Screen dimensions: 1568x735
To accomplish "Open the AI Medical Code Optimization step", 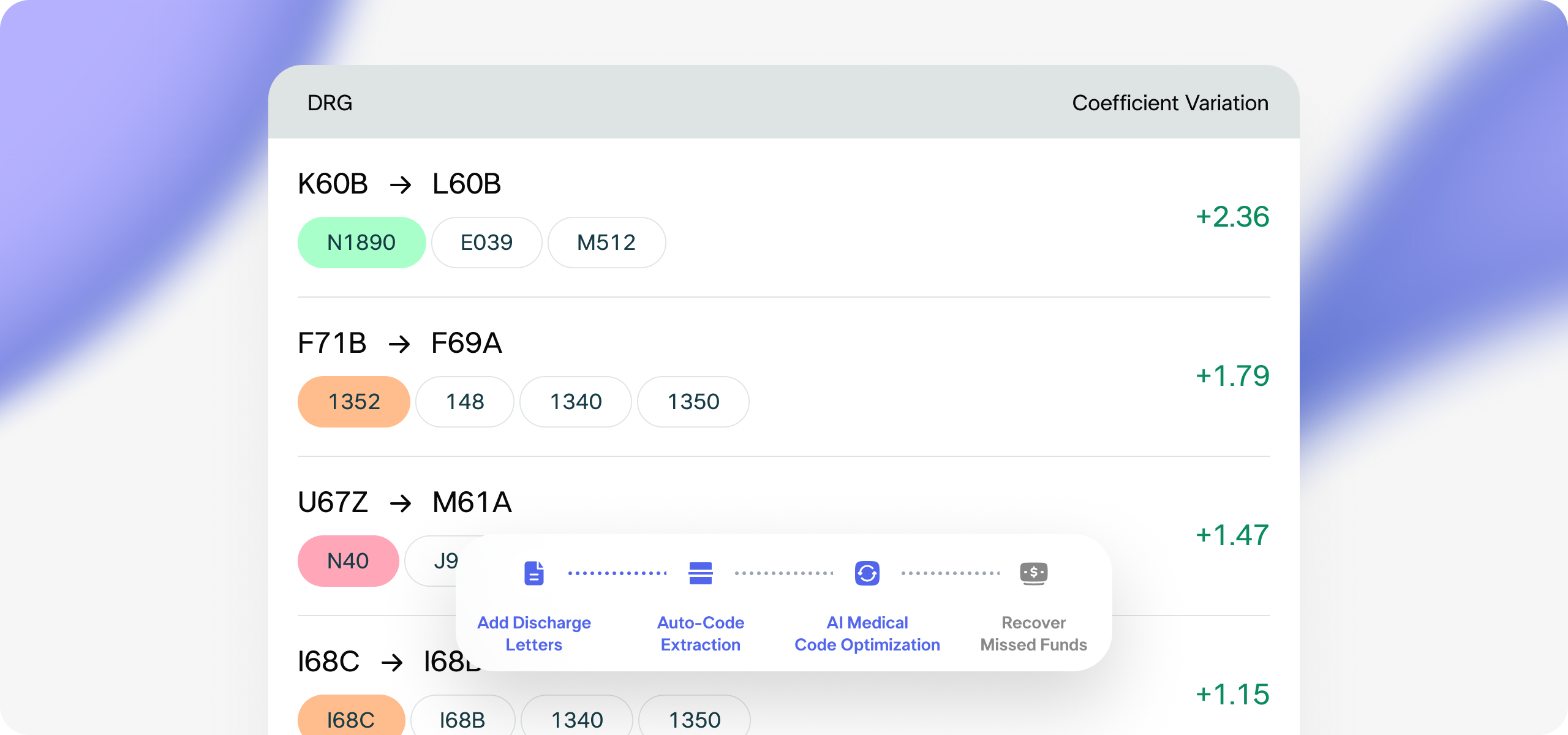I will coord(867,633).
